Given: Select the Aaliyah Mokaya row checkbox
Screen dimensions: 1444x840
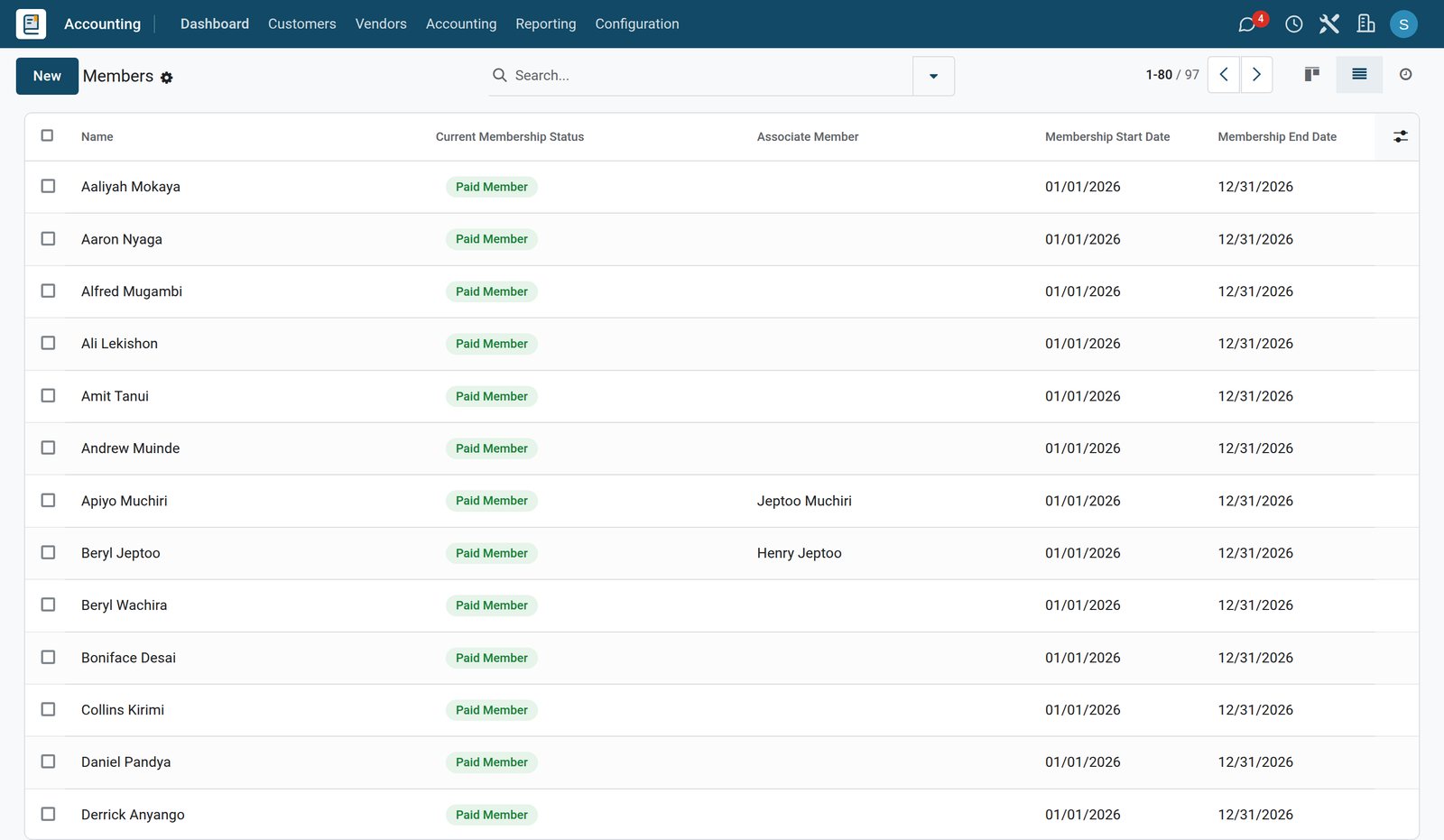Looking at the screenshot, I should point(49,187).
